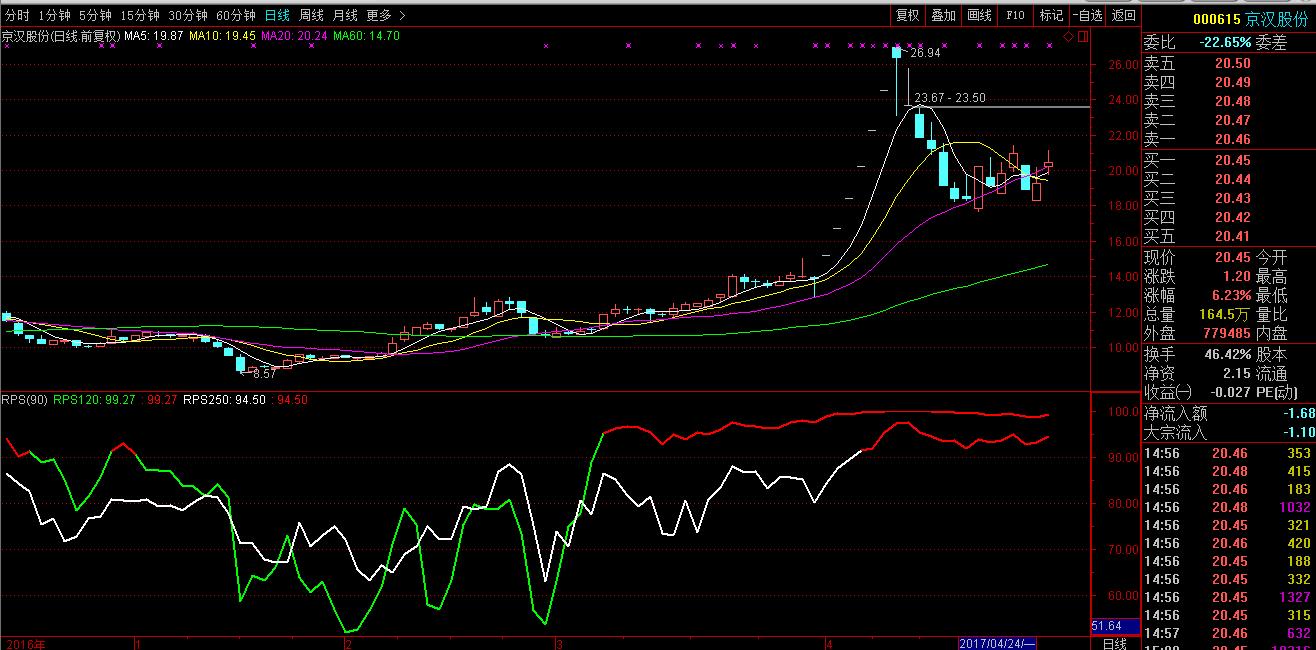1316x650 pixels.
Task: Expand the 更多 timeframes menu
Action: 385,15
